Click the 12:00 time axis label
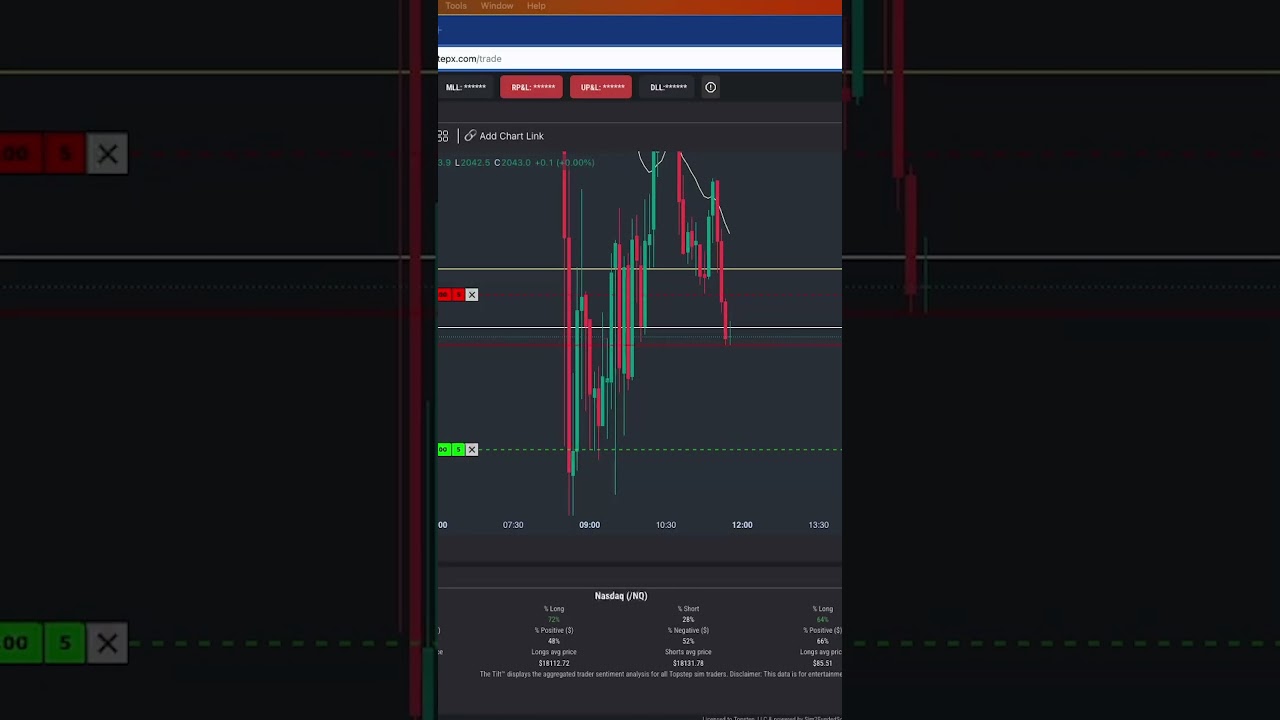The height and width of the screenshot is (720, 1280). (x=742, y=525)
